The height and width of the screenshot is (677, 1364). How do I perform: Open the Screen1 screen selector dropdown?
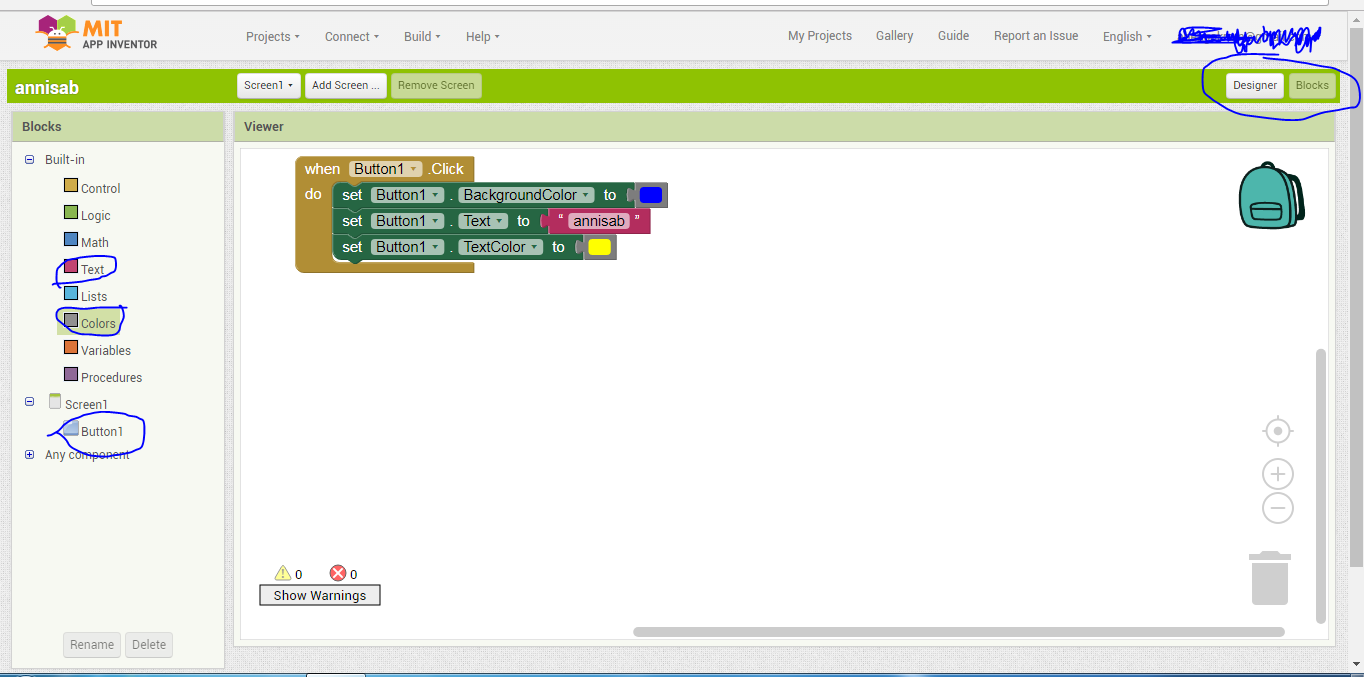point(268,85)
